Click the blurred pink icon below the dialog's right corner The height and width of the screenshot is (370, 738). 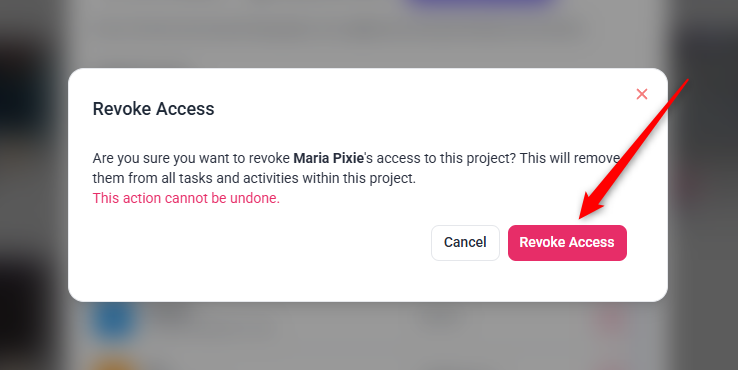(608, 320)
